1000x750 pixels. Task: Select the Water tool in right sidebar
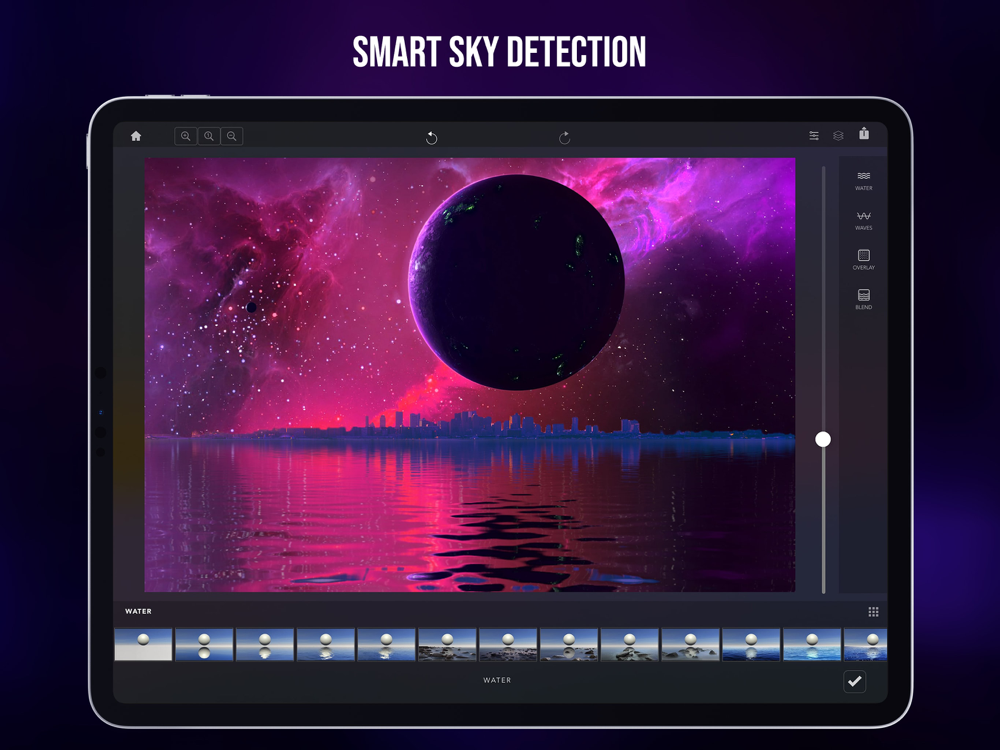(864, 181)
